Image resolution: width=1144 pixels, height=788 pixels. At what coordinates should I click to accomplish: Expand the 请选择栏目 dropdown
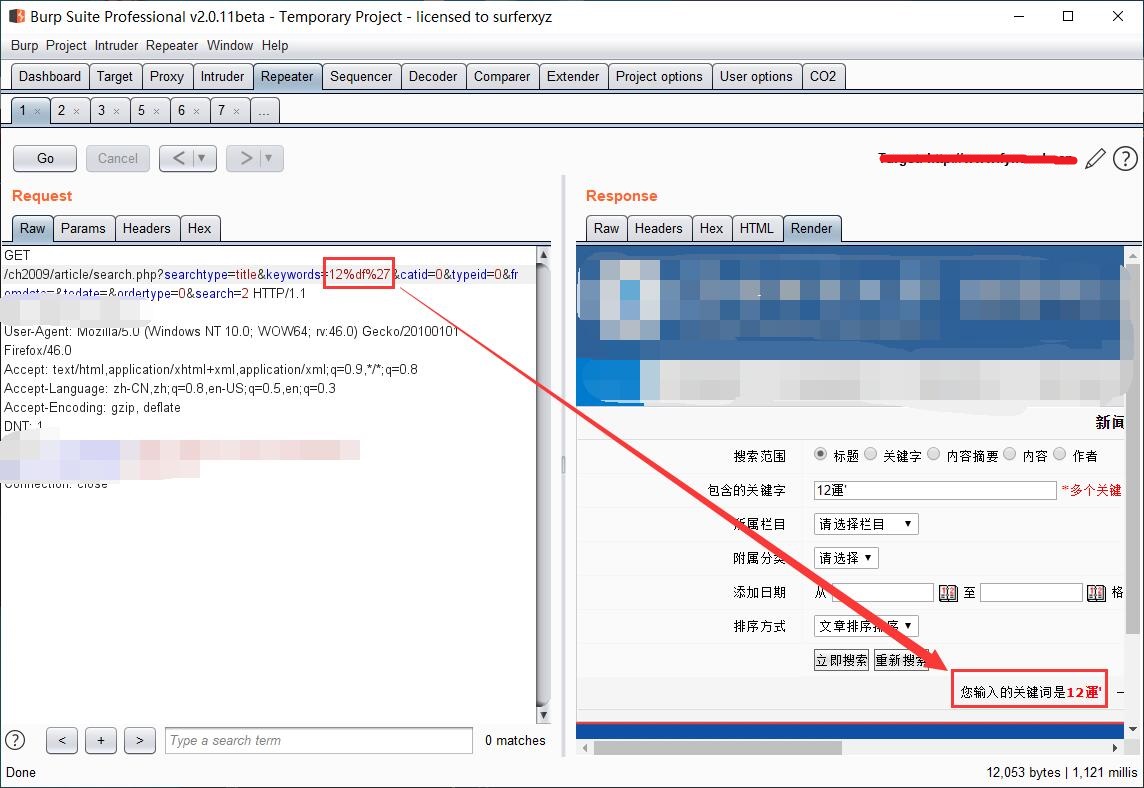point(866,524)
